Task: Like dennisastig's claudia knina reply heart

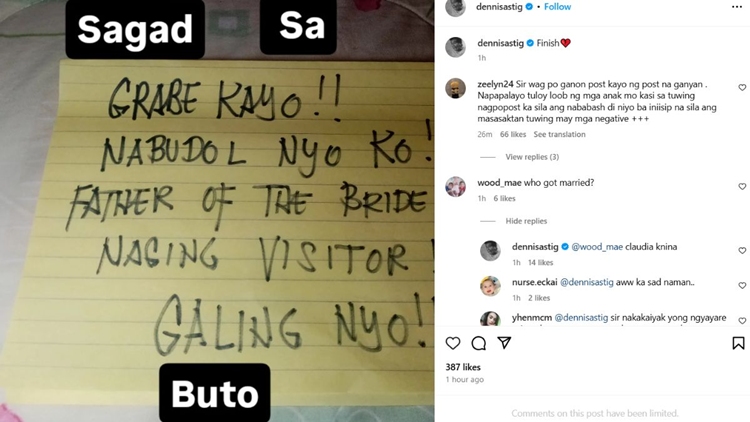Action: pyautogui.click(x=742, y=251)
